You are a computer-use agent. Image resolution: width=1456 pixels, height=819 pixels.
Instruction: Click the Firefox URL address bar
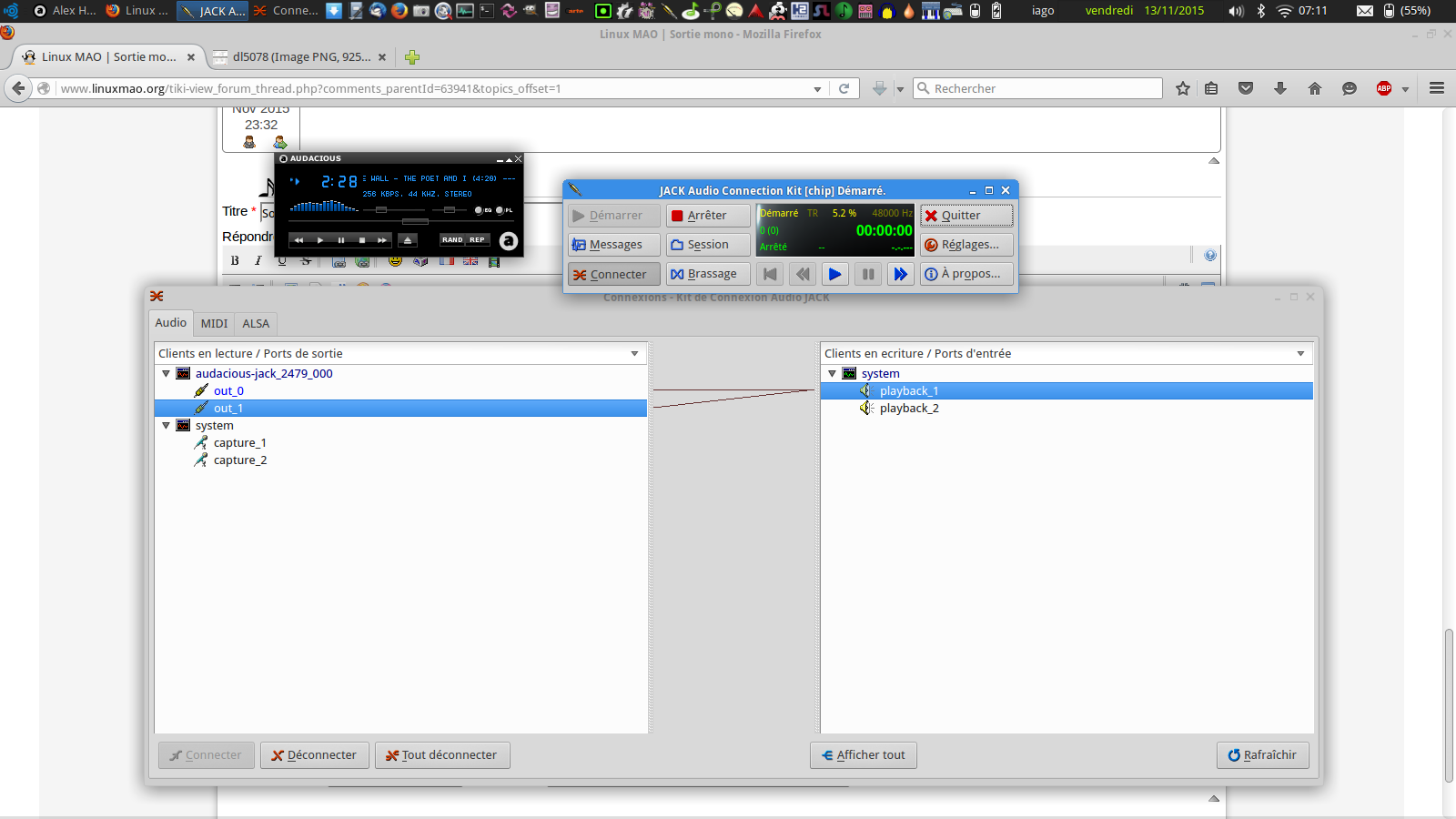coord(434,89)
